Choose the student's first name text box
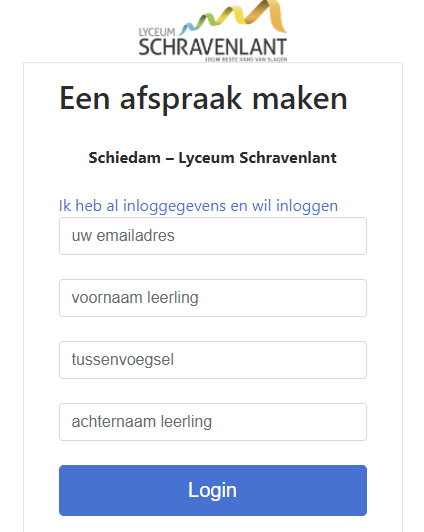 pyautogui.click(x=213, y=298)
